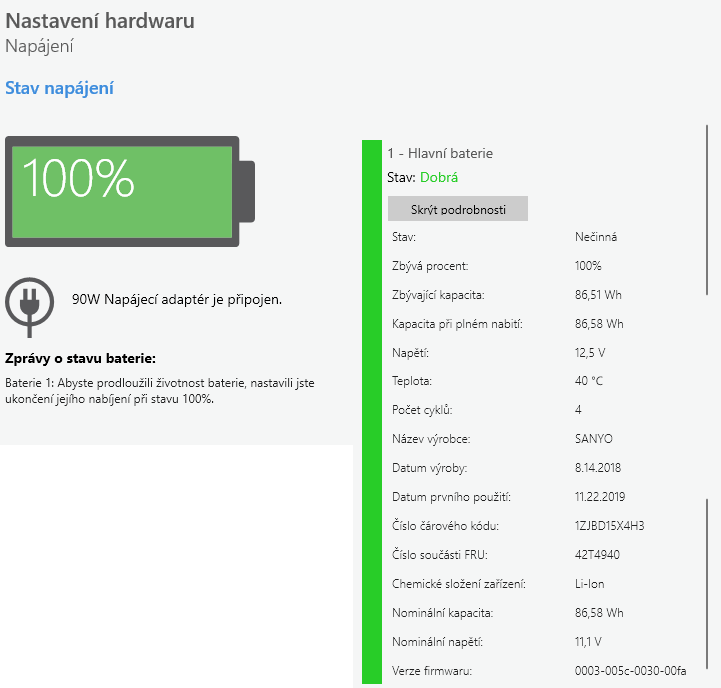This screenshot has width=721, height=688.
Task: Select the remaining capacity value 86,51 Wh
Action: pos(599,295)
